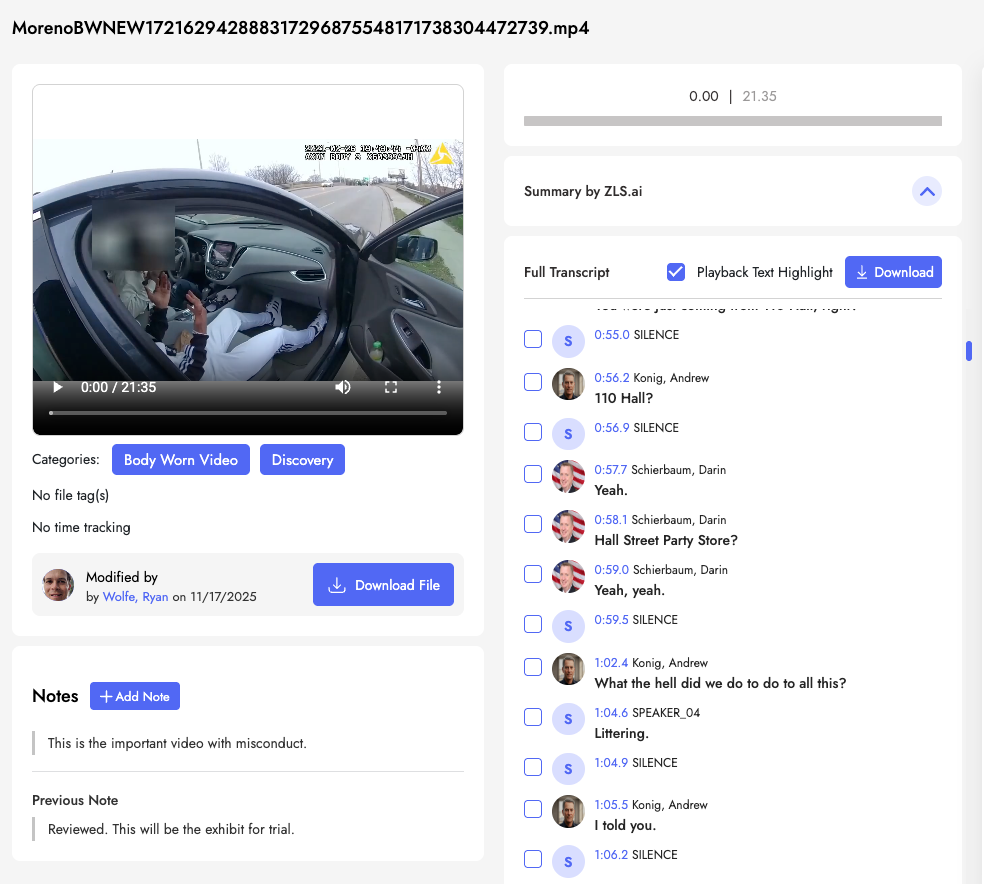Click the Download File button
Screen dimensions: 984x884
tap(383, 585)
